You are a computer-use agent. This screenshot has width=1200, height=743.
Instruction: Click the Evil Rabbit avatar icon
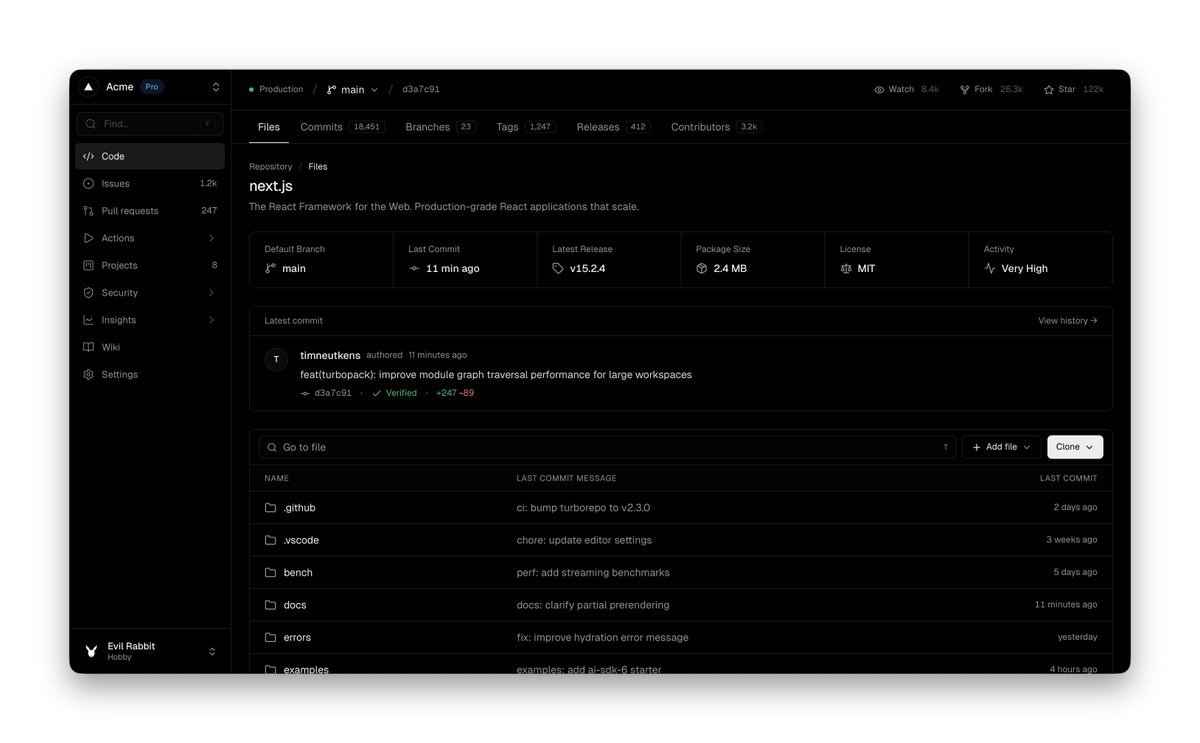tap(91, 651)
